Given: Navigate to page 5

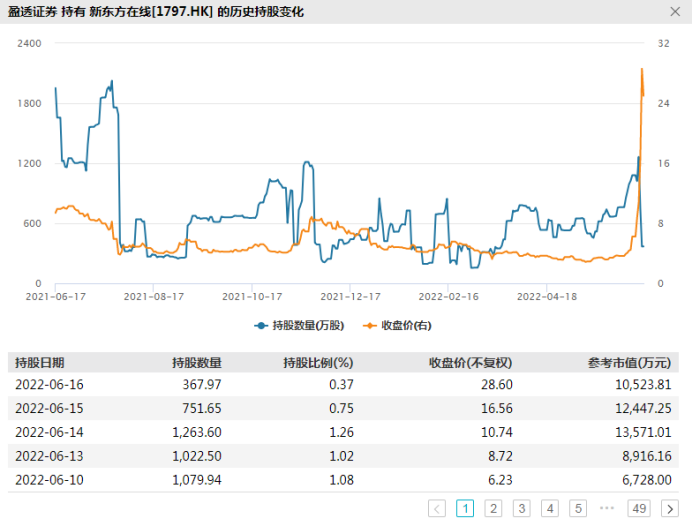Looking at the screenshot, I should pyautogui.click(x=578, y=508).
